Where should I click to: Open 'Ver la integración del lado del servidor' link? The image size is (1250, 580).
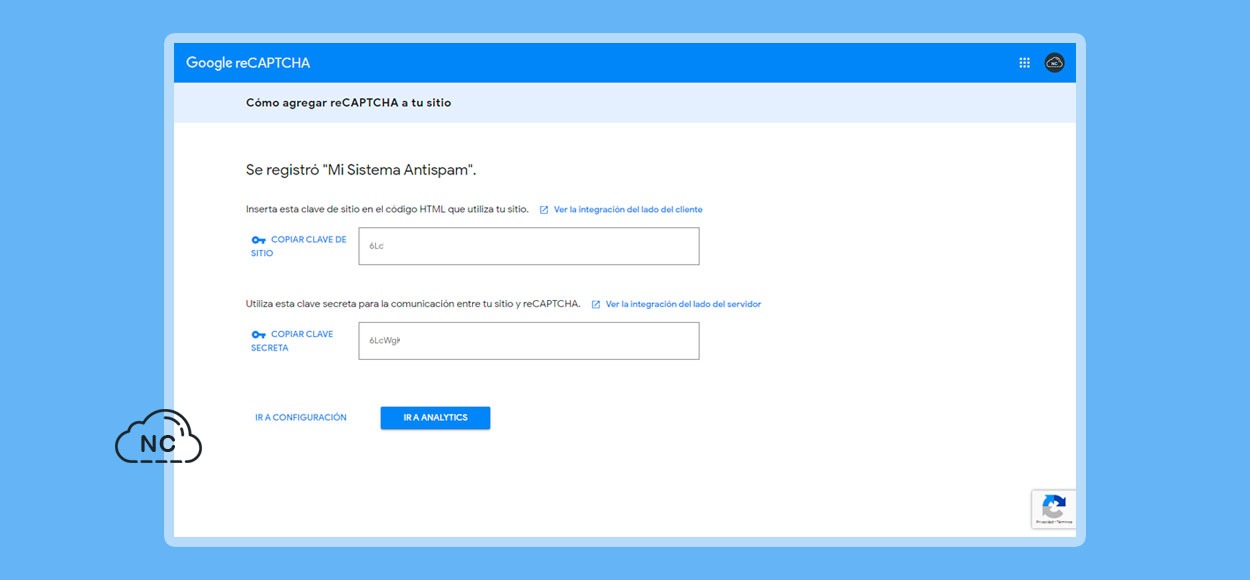point(683,304)
